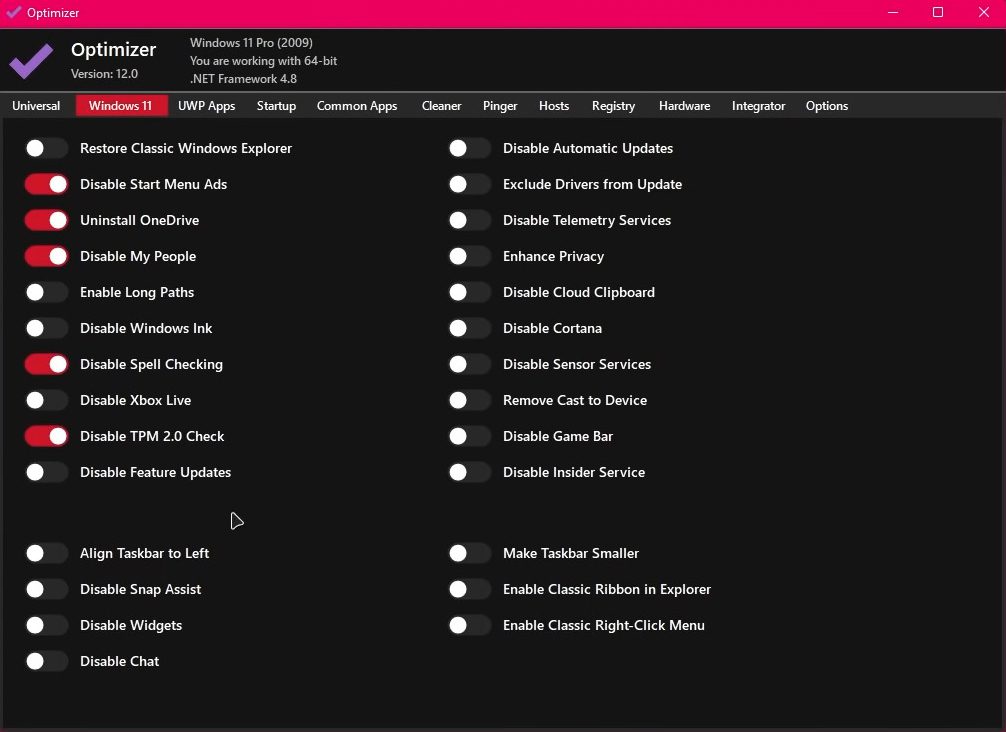Switch to the Hardware tab
Screen dimensions: 1006x732
(684, 106)
